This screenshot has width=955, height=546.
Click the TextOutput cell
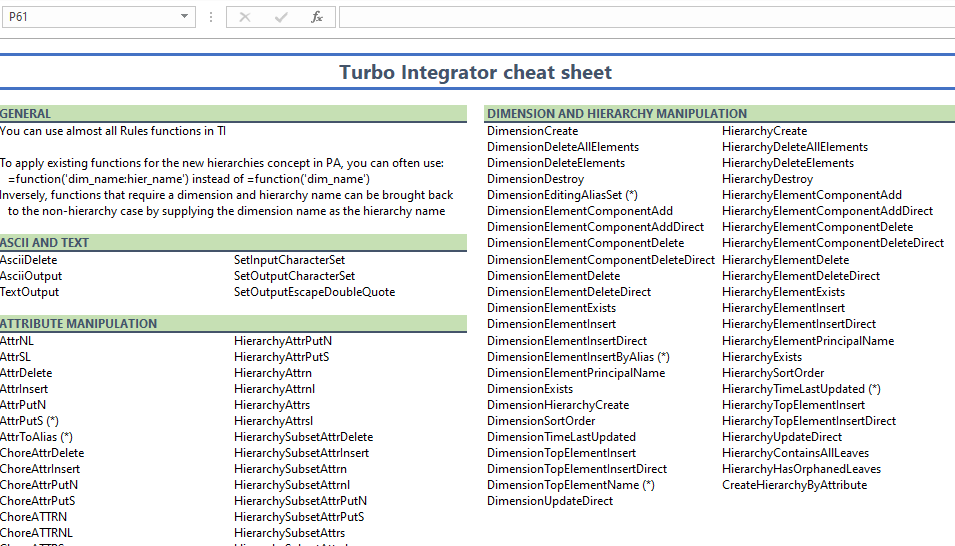[x=30, y=292]
